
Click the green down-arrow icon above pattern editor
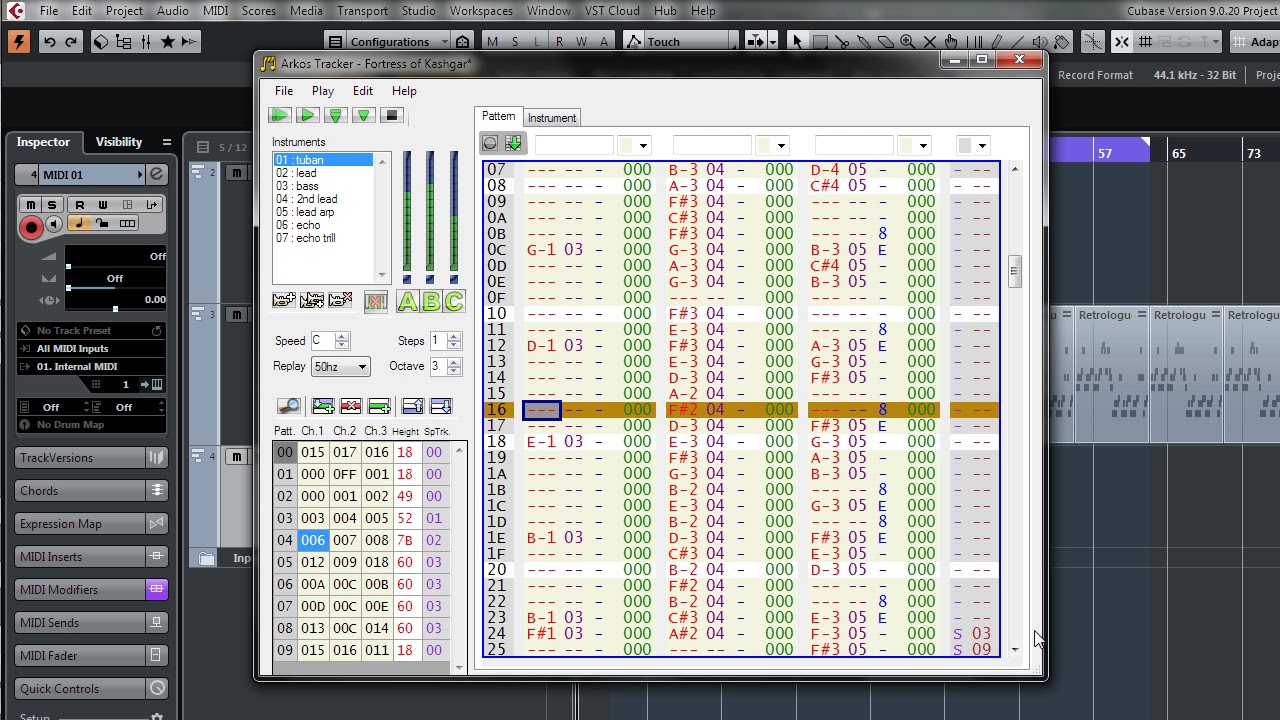(x=513, y=144)
